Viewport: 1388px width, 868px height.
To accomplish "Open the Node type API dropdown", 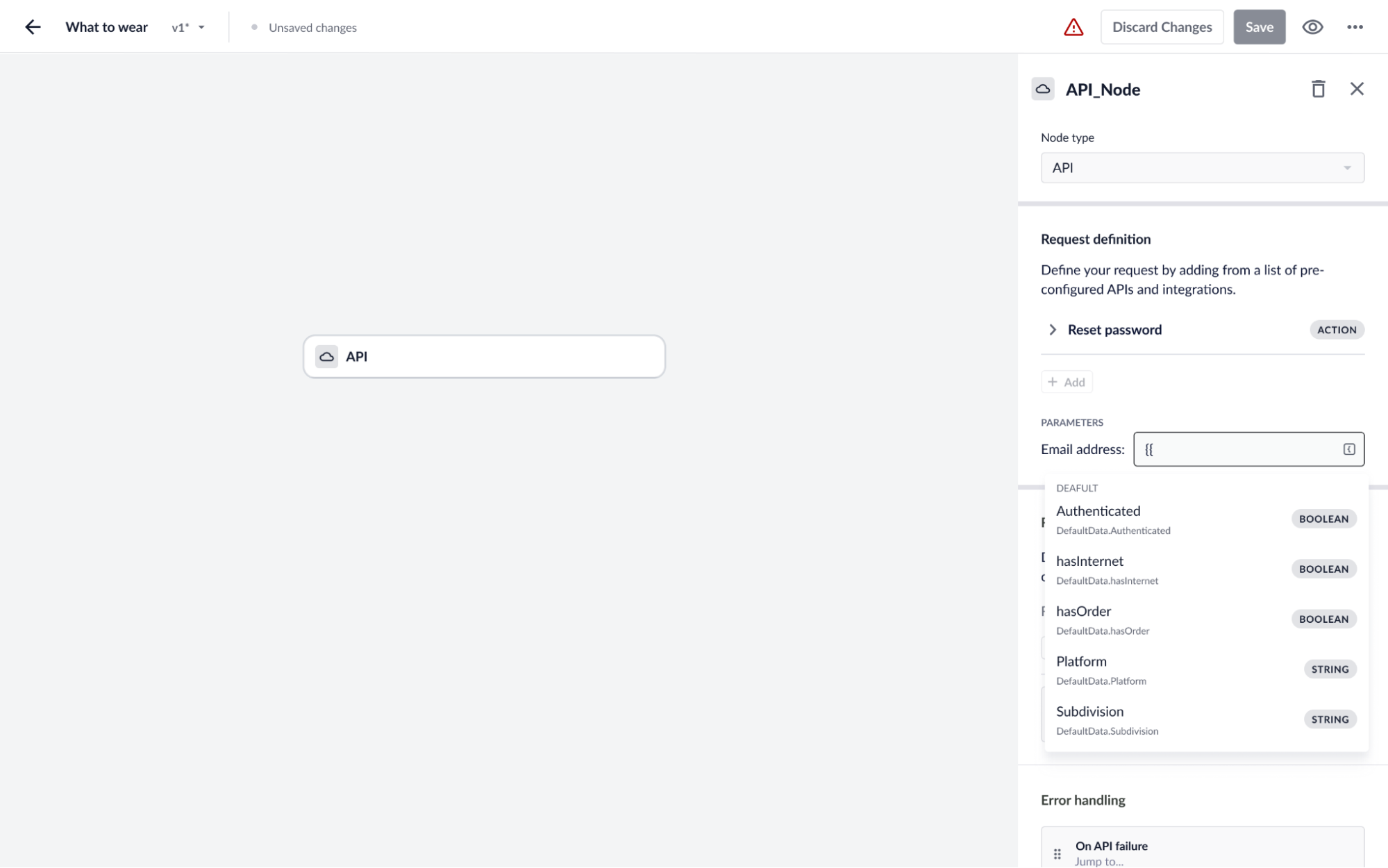I will click(1202, 167).
